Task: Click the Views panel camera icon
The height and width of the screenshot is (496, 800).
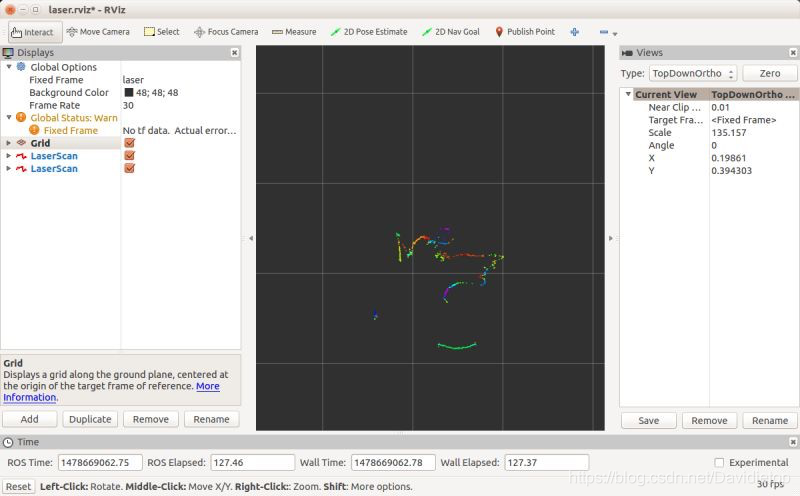Action: pyautogui.click(x=628, y=53)
